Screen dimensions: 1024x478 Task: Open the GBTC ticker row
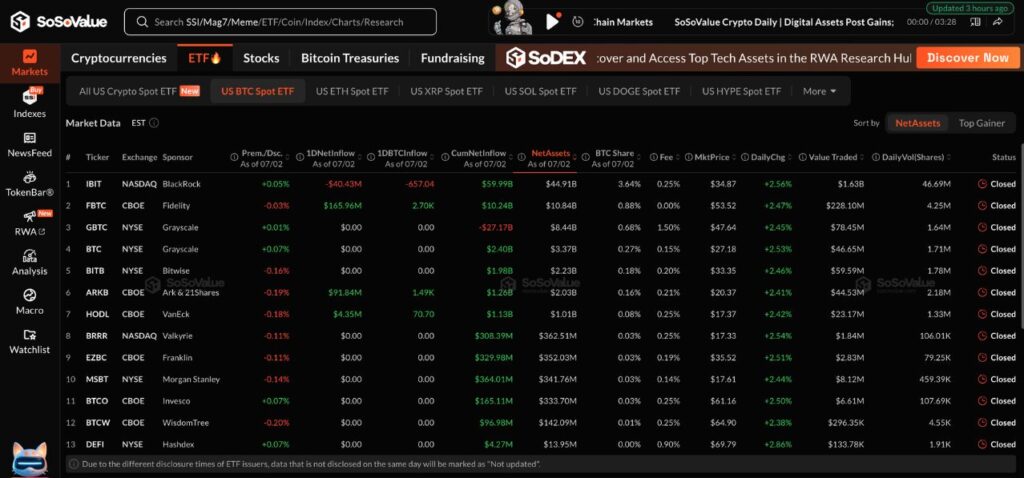pos(541,227)
